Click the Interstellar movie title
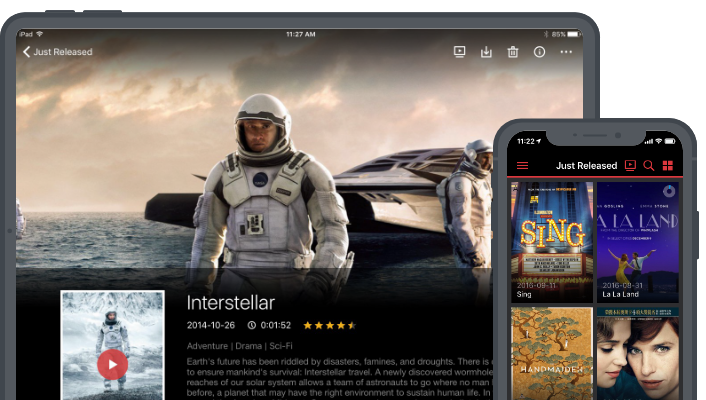 [x=230, y=302]
